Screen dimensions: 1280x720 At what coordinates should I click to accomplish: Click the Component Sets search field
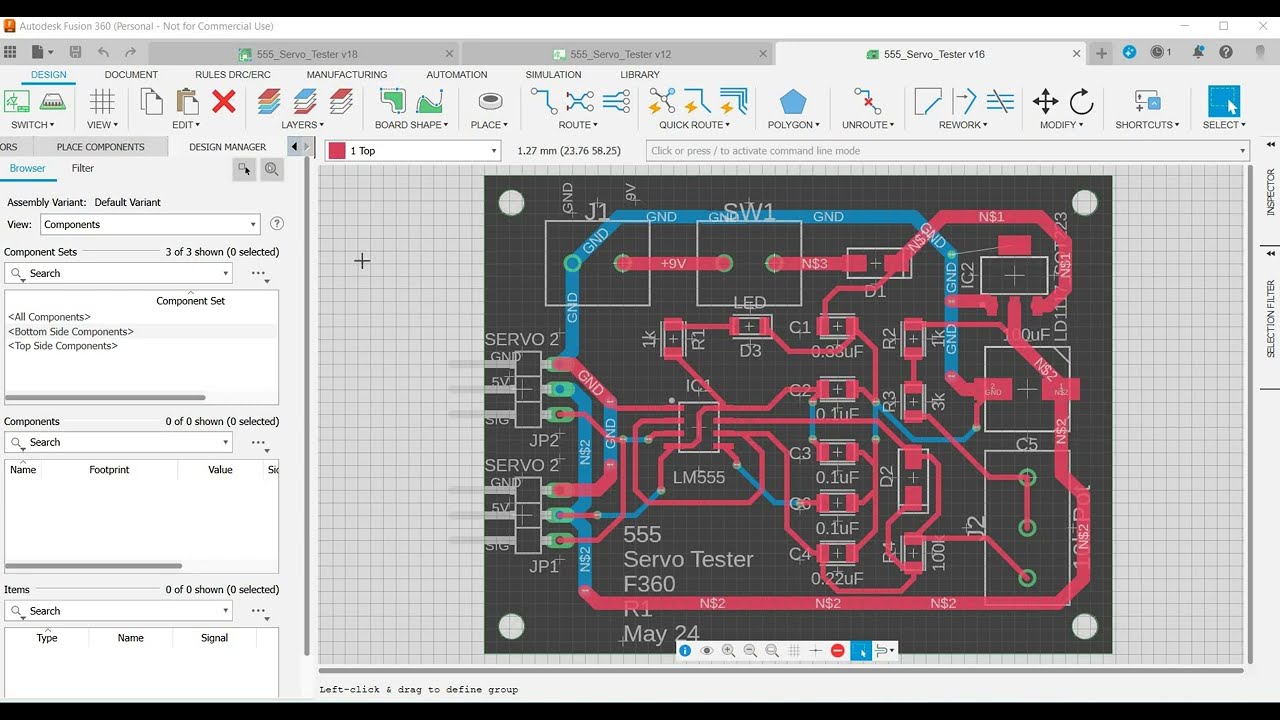pos(118,273)
